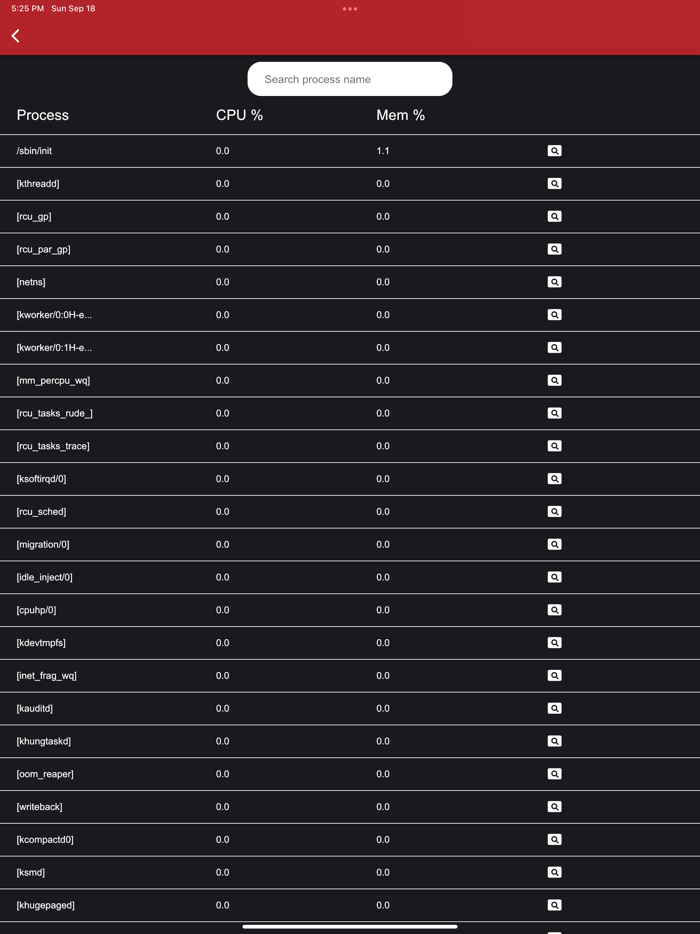Click magnifier icon beside [migration/0]
This screenshot has height=934, width=700.
click(x=554, y=544)
